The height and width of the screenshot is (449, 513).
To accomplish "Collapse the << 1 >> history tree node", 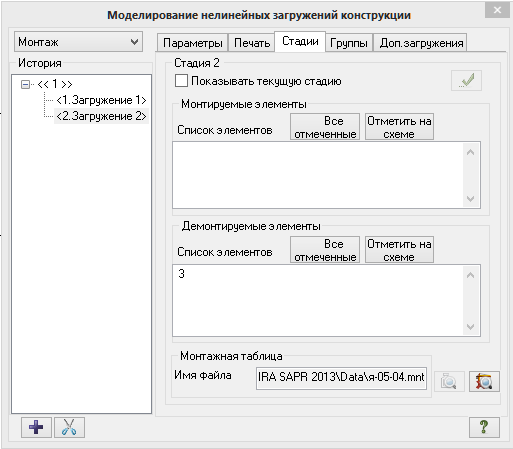I will click(x=25, y=84).
